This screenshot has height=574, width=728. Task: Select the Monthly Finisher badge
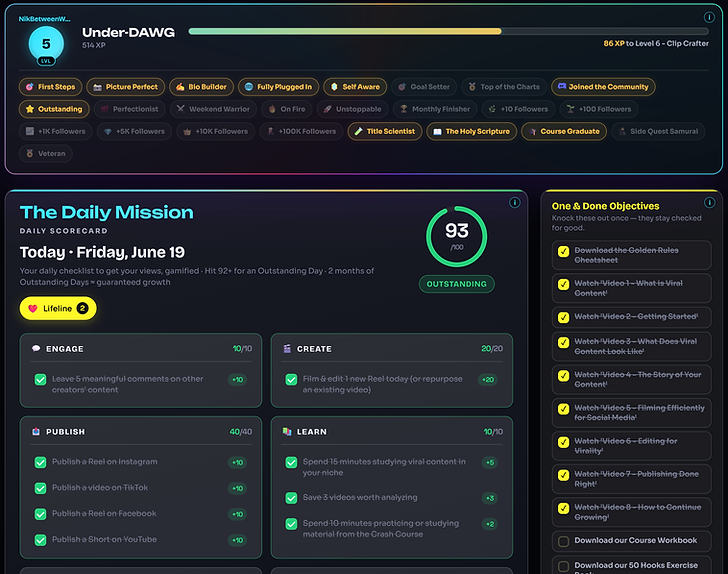click(435, 109)
